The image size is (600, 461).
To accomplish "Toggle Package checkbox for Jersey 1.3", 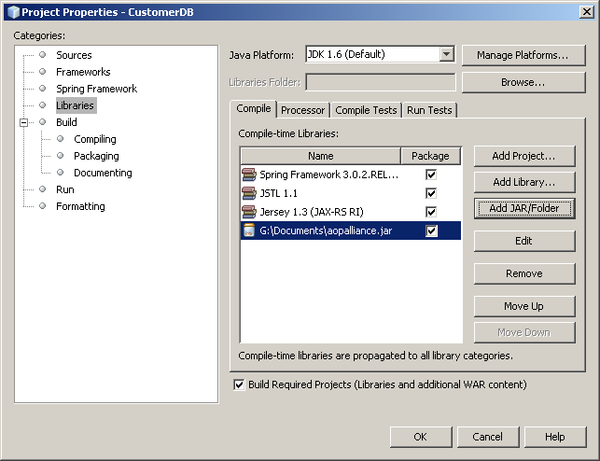I will pyautogui.click(x=431, y=212).
